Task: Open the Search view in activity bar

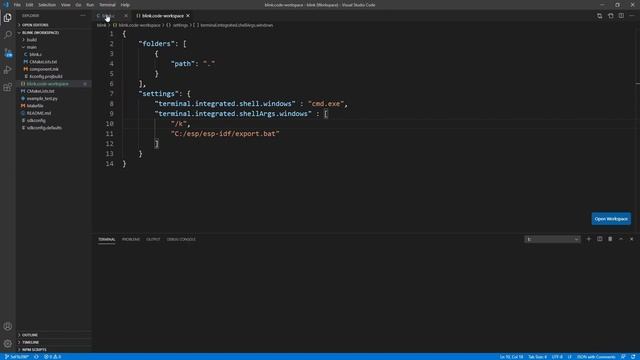Action: click(x=8, y=35)
